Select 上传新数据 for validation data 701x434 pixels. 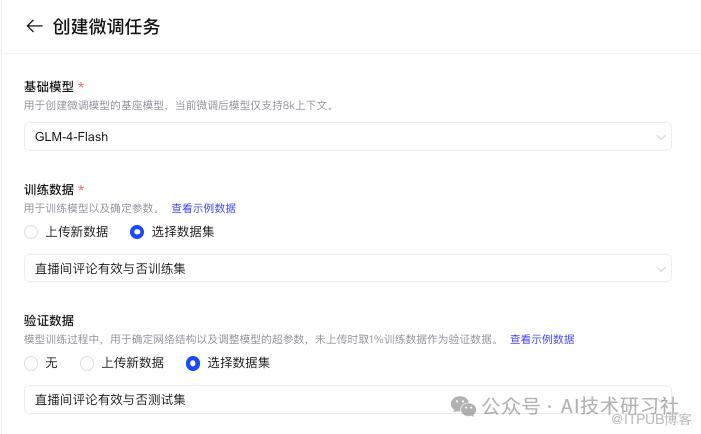click(88, 363)
